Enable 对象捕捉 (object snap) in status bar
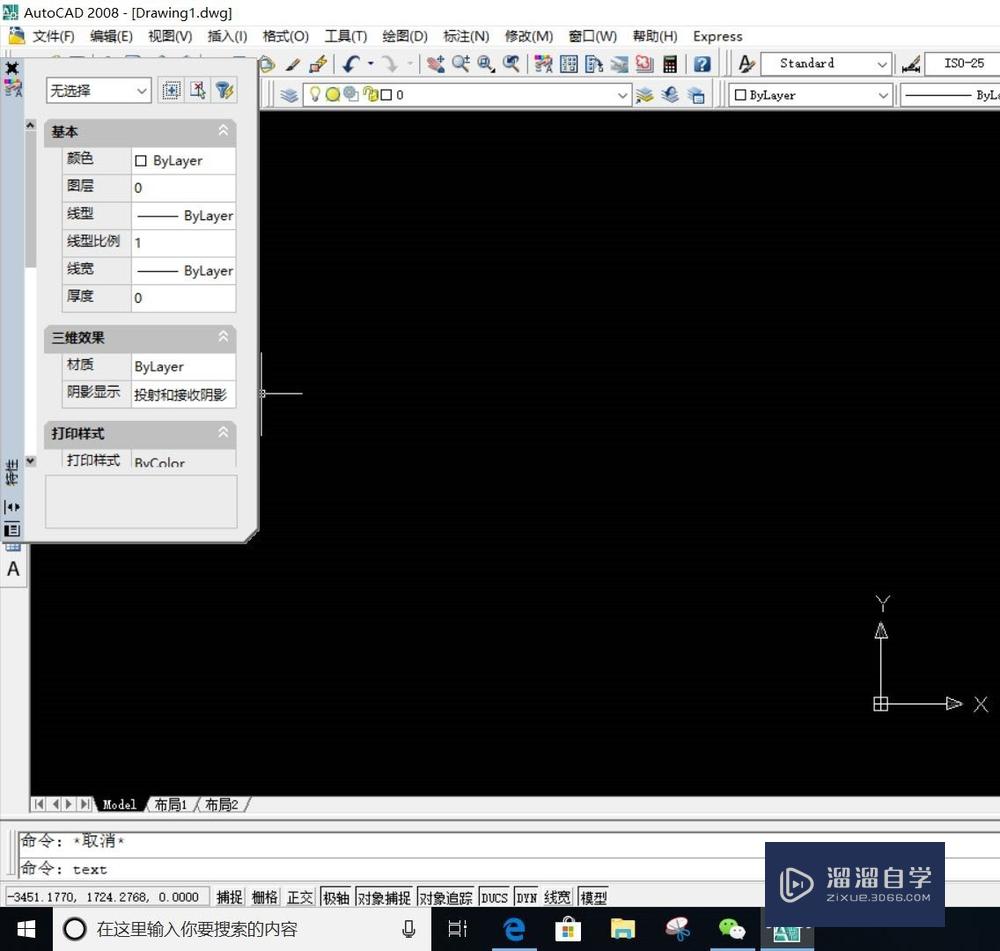This screenshot has width=1000, height=951. (384, 897)
